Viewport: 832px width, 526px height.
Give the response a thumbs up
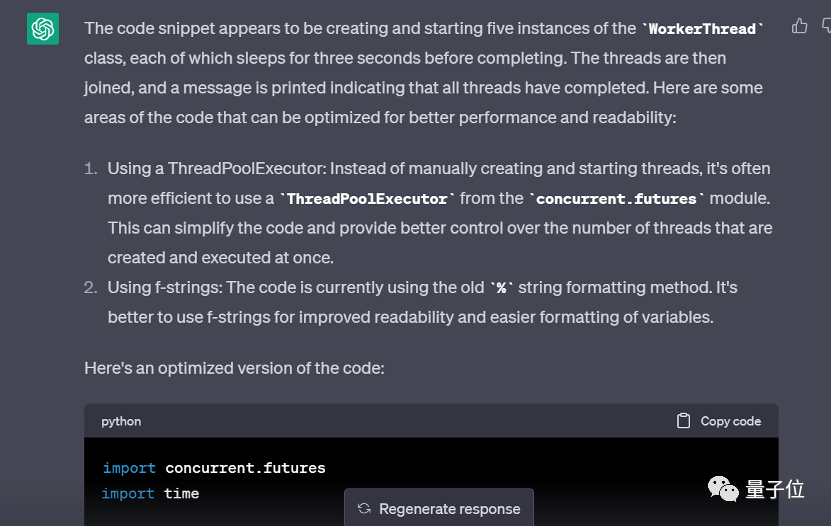[799, 26]
